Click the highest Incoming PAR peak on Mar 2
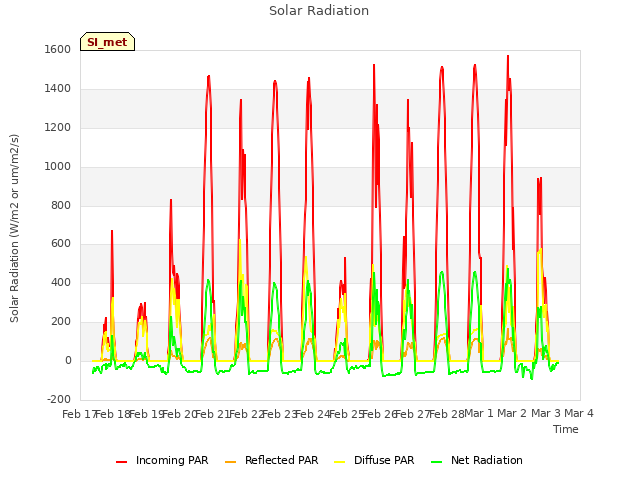Screen dimensions: 640x480 (x=508, y=56)
